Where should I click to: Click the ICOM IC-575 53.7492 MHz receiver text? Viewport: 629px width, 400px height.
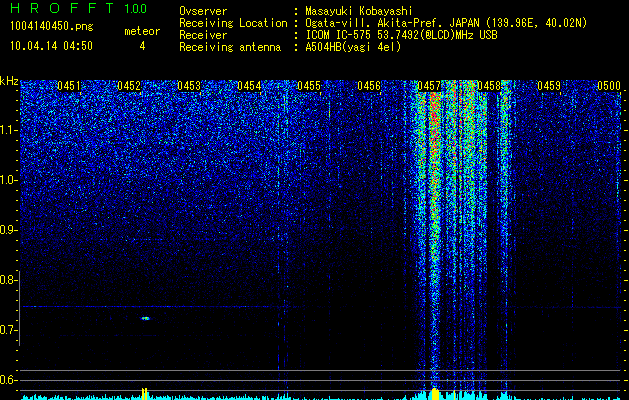(x=401, y=35)
